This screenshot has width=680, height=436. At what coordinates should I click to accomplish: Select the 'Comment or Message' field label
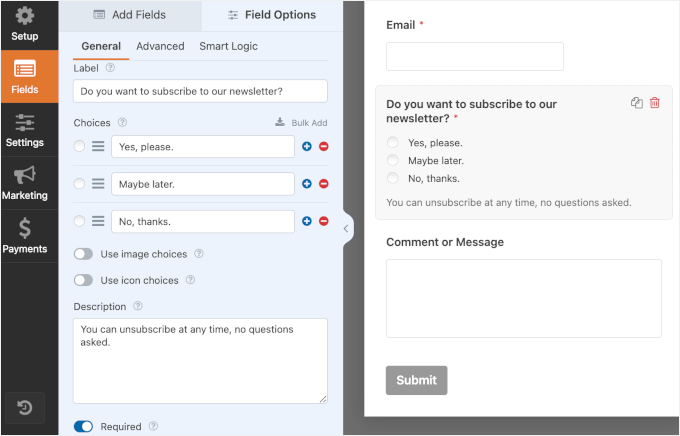445,242
